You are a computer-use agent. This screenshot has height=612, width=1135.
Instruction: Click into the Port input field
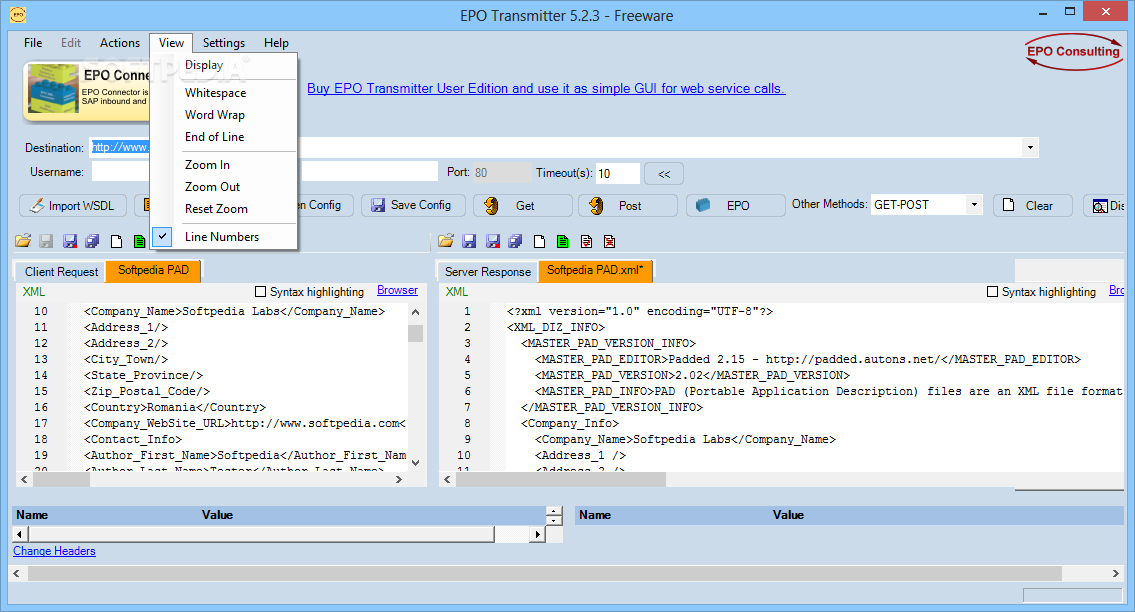tap(502, 172)
